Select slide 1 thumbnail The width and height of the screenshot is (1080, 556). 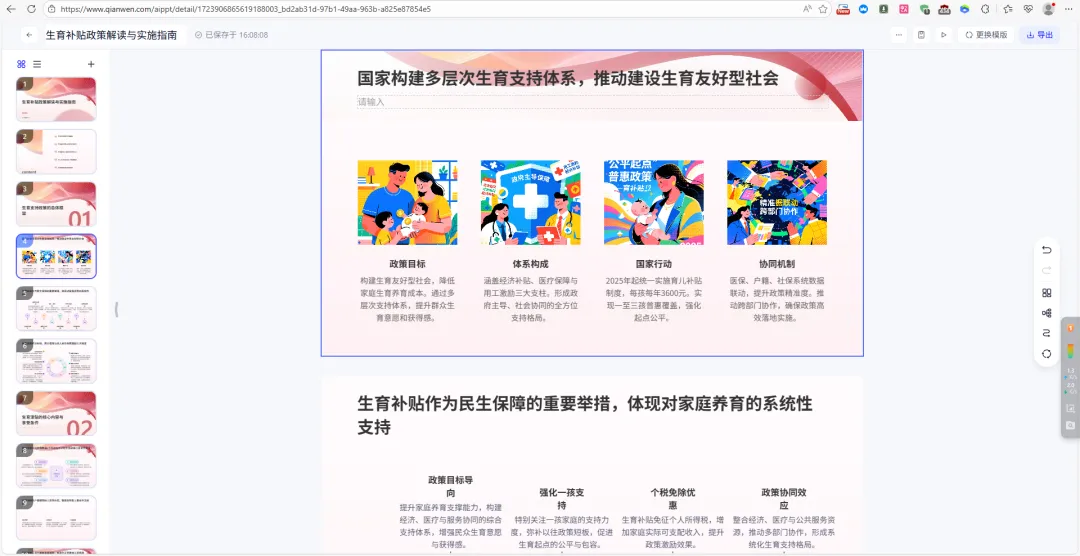tap(56, 99)
